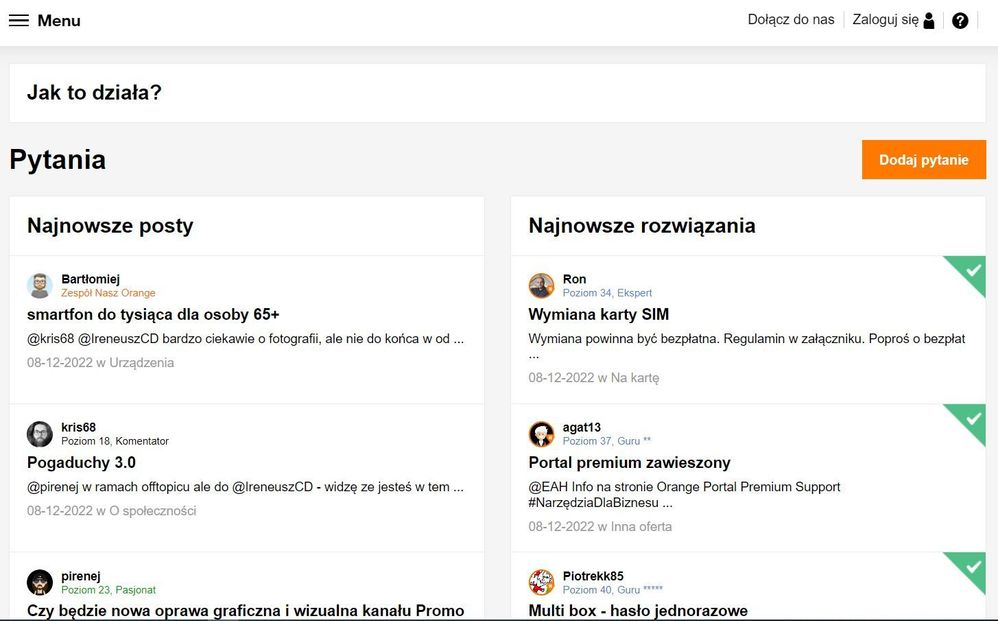Expand the 'Jak to działa?' section
The height and width of the screenshot is (621, 998).
(x=95, y=93)
